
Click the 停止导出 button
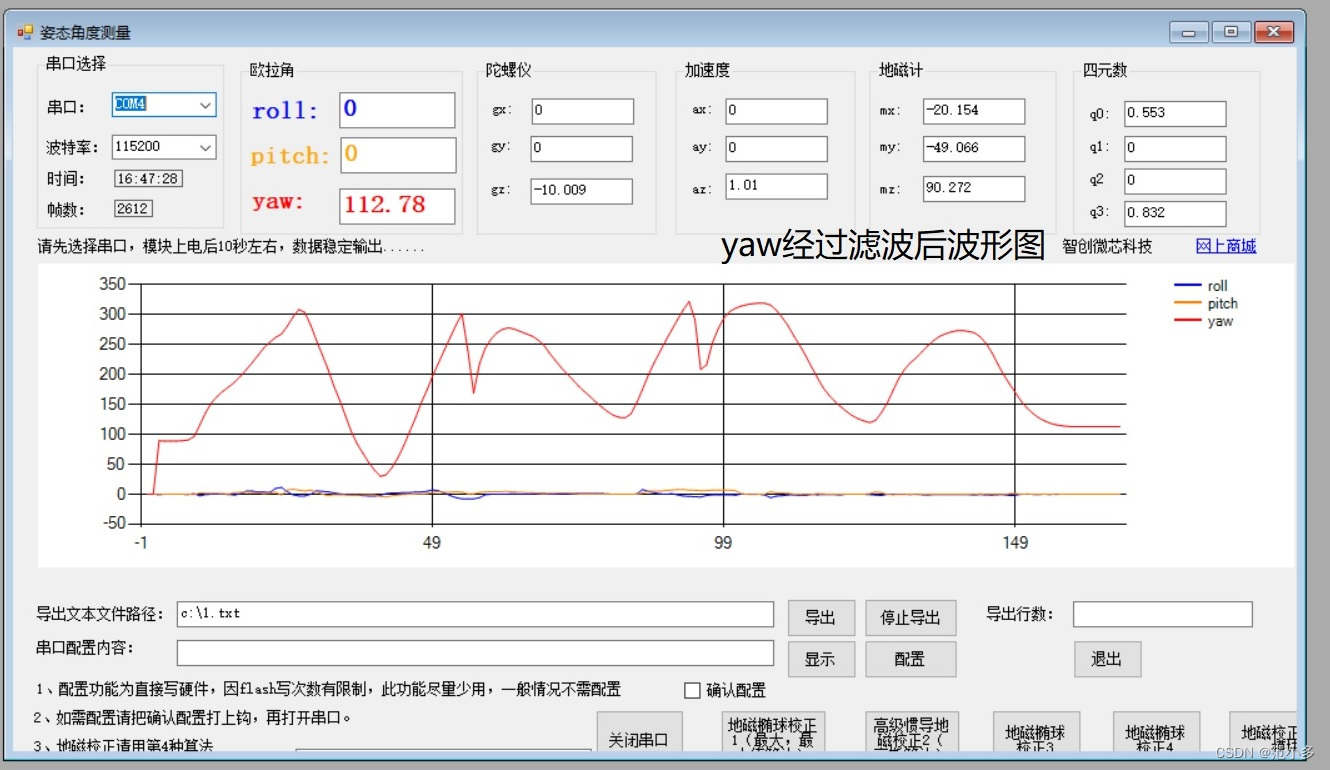tap(910, 618)
